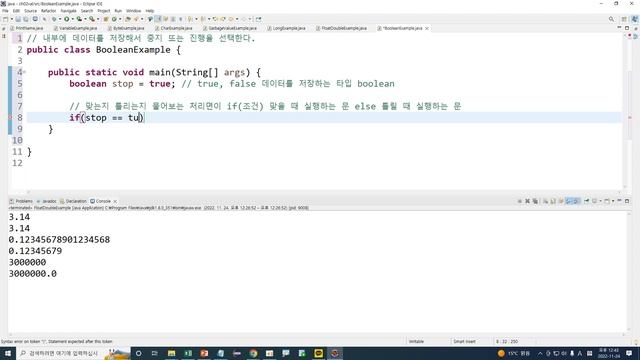Open the Help menu
Image resolution: width=640 pixels, height=360 pixels.
[150, 11]
